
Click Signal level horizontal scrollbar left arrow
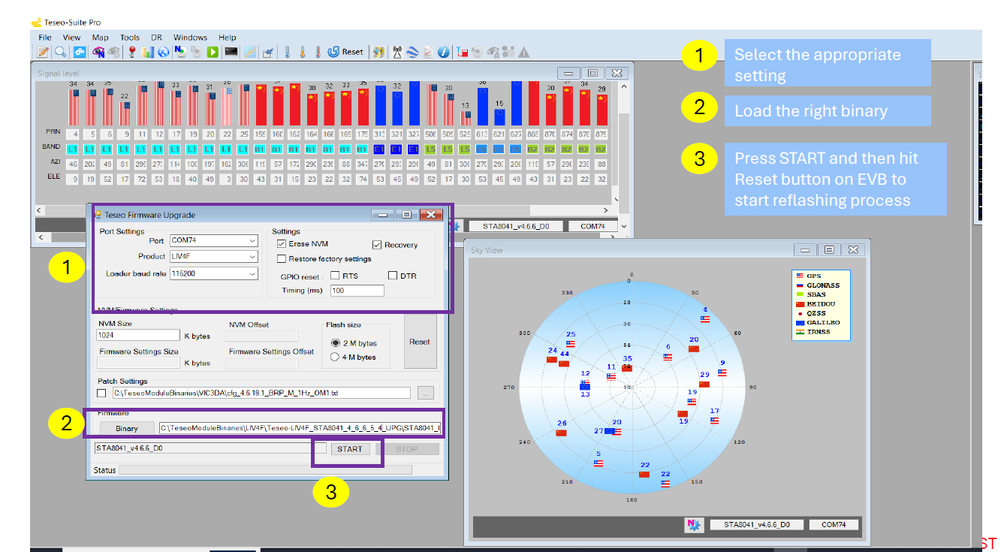pyautogui.click(x=40, y=210)
